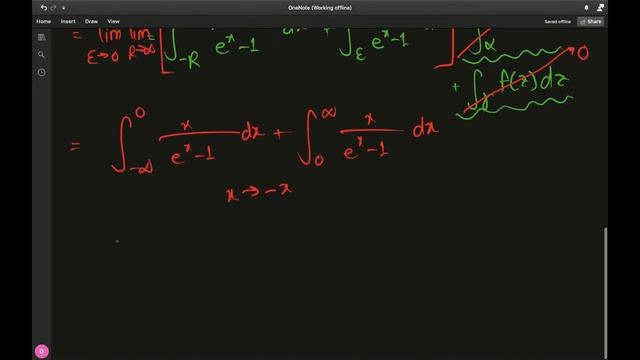Open the Insert tab
The image size is (640, 360).
68,21
